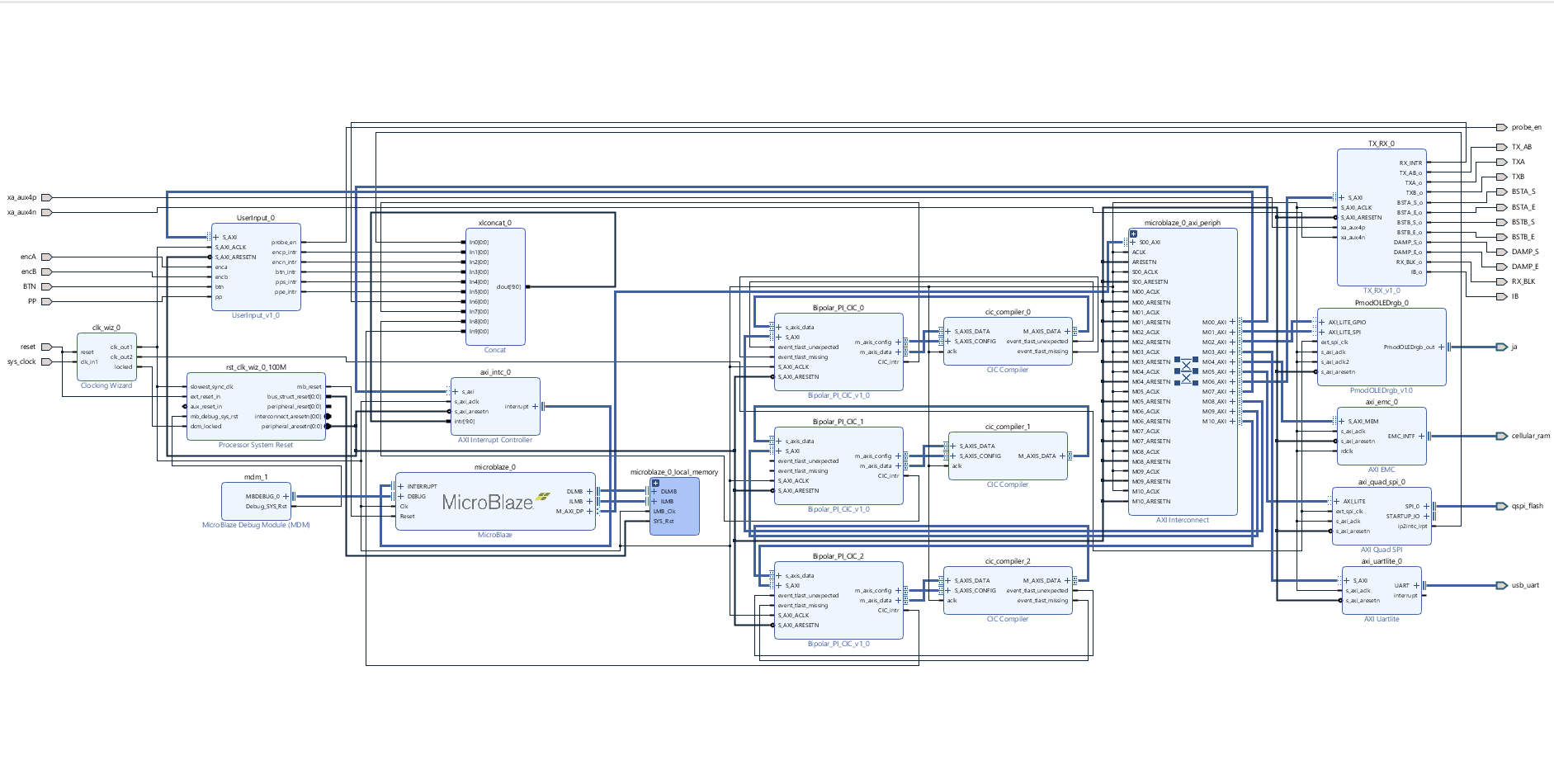Image resolution: width=1554 pixels, height=784 pixels.
Task: Select the usb_uart interface port symbol
Action: coord(1502,586)
